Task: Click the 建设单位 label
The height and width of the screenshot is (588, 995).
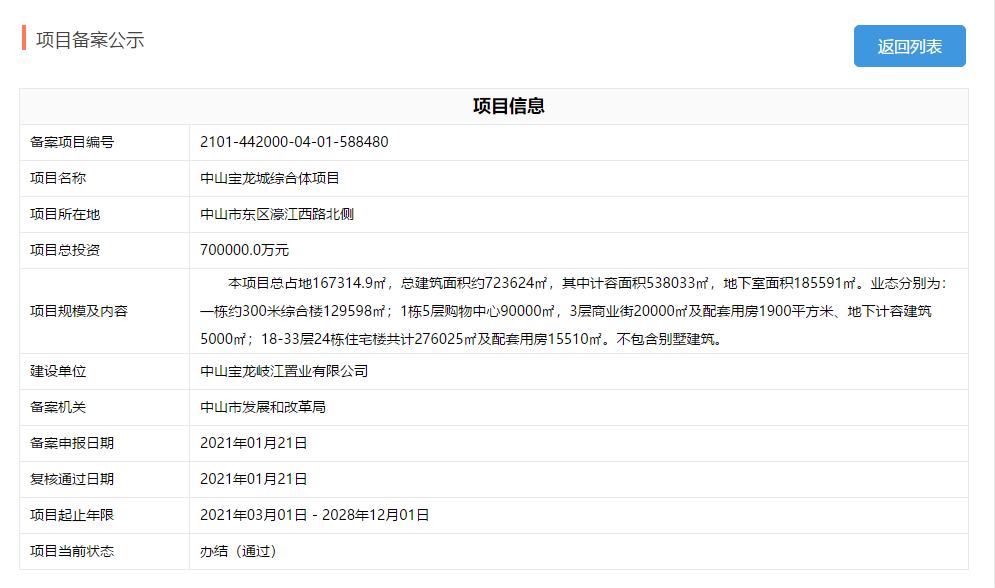Action: (x=58, y=371)
